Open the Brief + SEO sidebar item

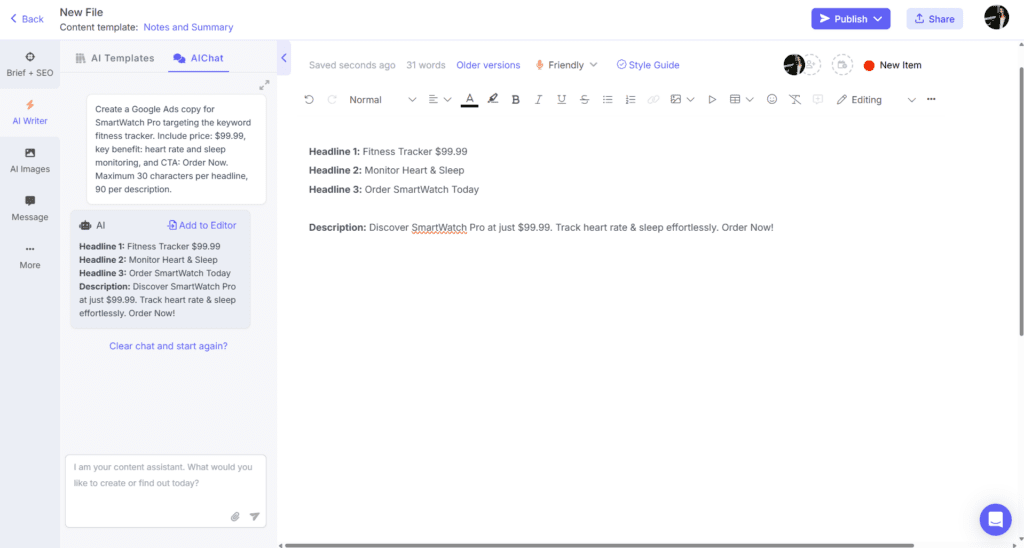[30, 65]
